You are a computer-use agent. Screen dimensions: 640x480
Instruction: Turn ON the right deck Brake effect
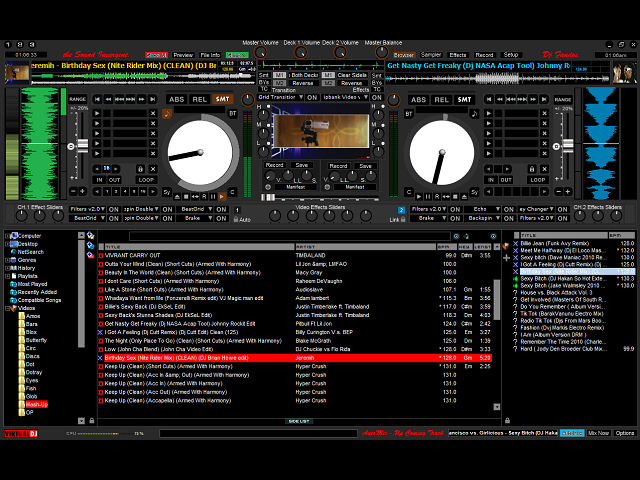[455, 218]
